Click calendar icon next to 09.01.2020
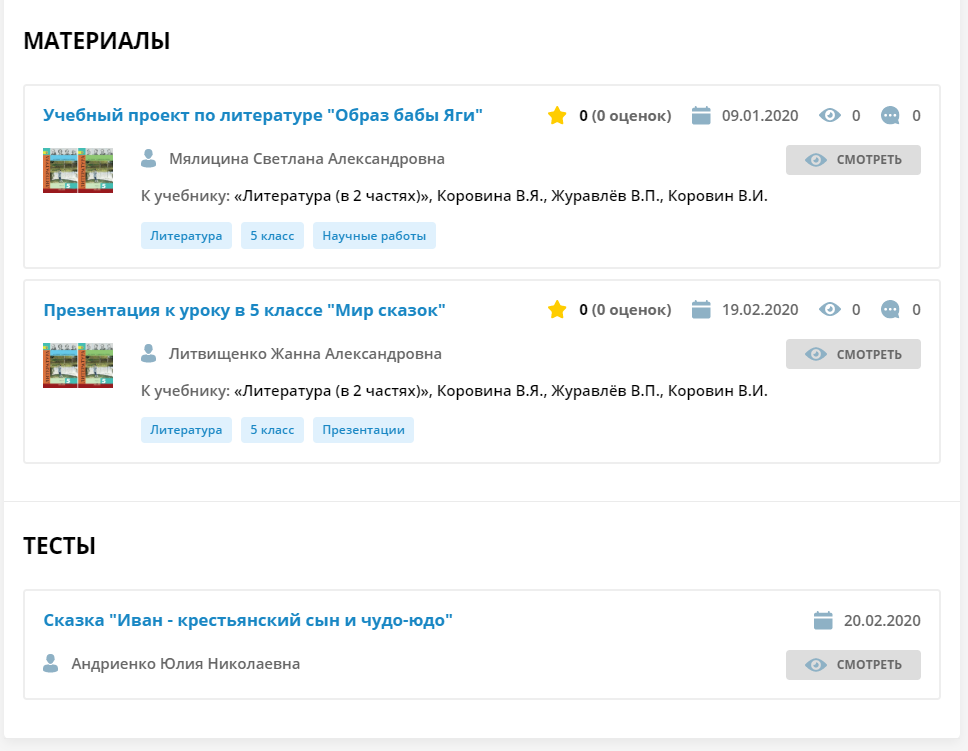 [x=701, y=116]
